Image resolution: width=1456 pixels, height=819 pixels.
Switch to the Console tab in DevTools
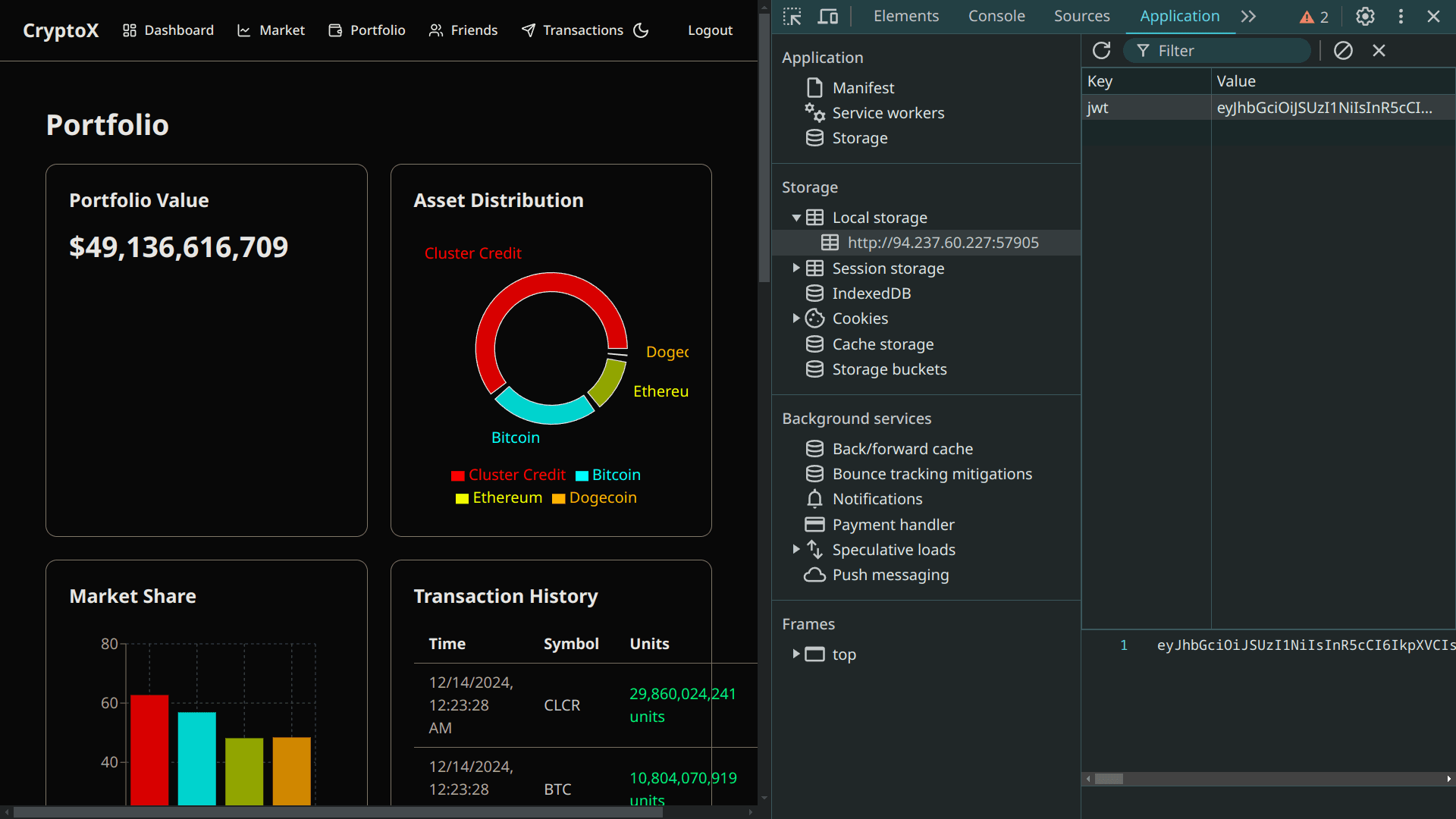[x=996, y=16]
